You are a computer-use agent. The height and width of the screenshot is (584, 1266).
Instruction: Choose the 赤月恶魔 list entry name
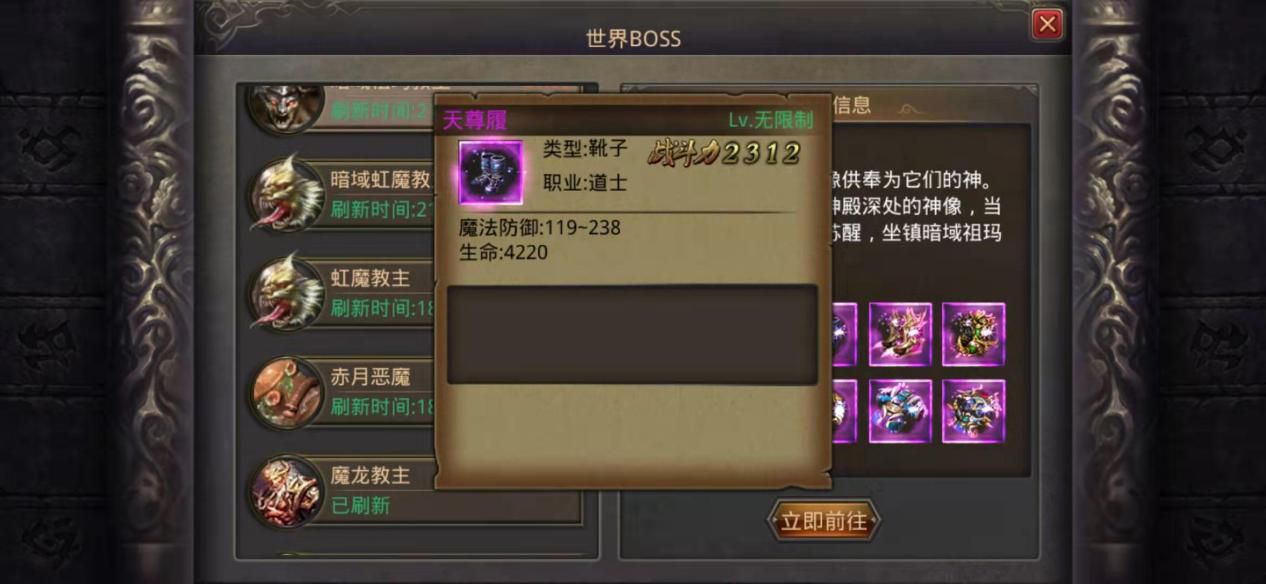point(371,377)
